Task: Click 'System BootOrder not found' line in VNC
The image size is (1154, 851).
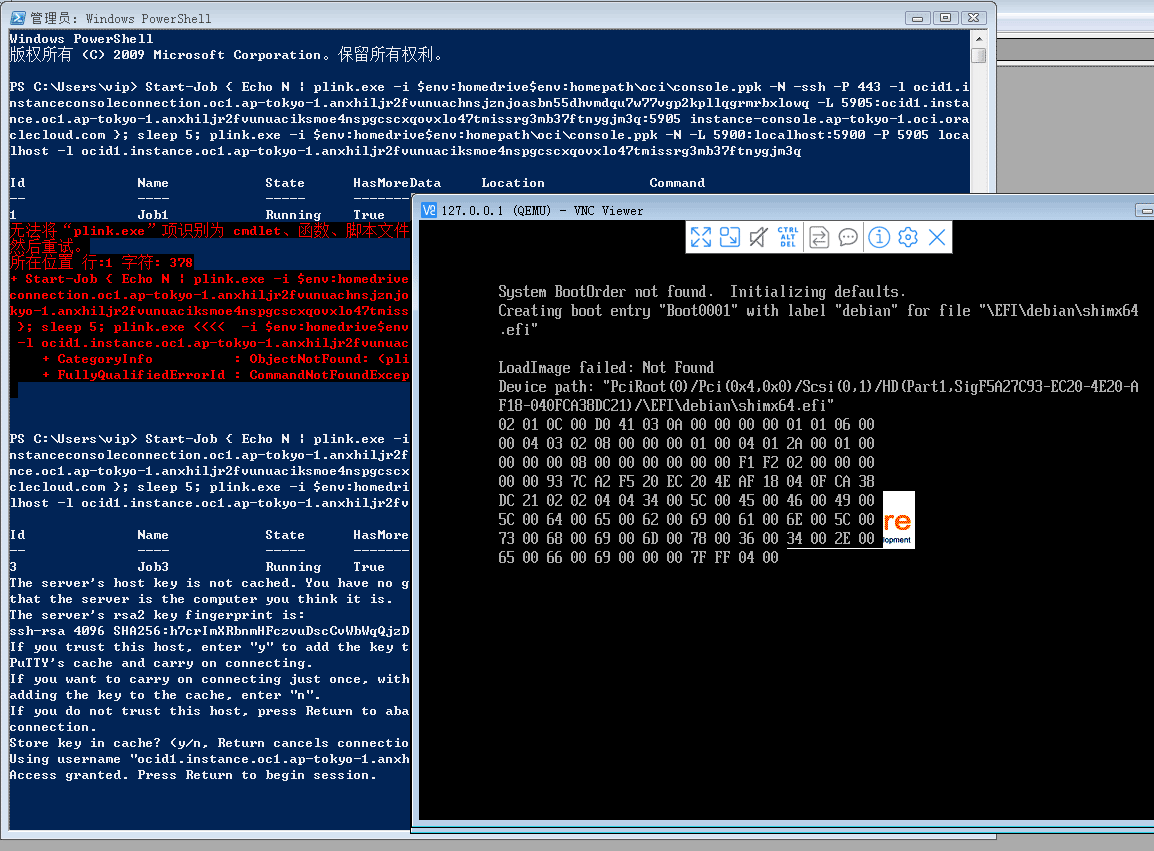Action: click(702, 292)
